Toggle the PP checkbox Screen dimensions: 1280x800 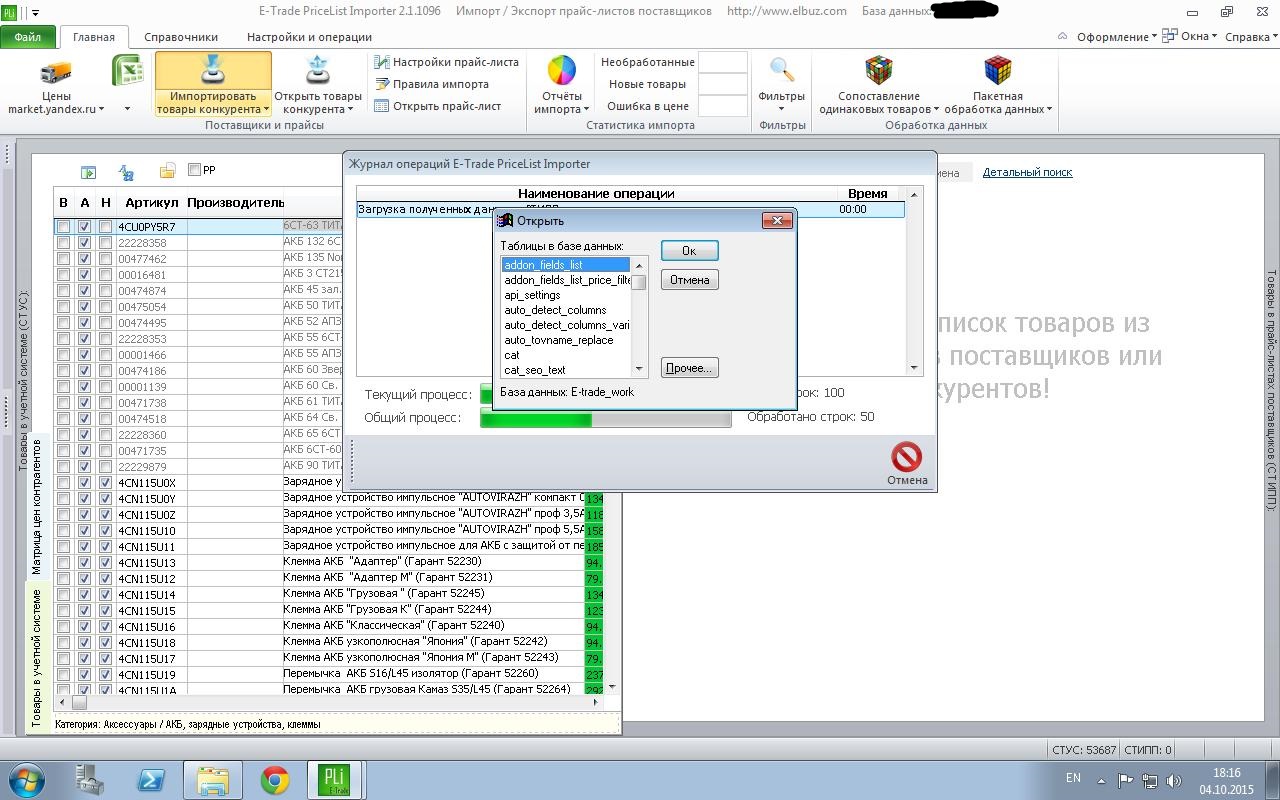coord(195,170)
